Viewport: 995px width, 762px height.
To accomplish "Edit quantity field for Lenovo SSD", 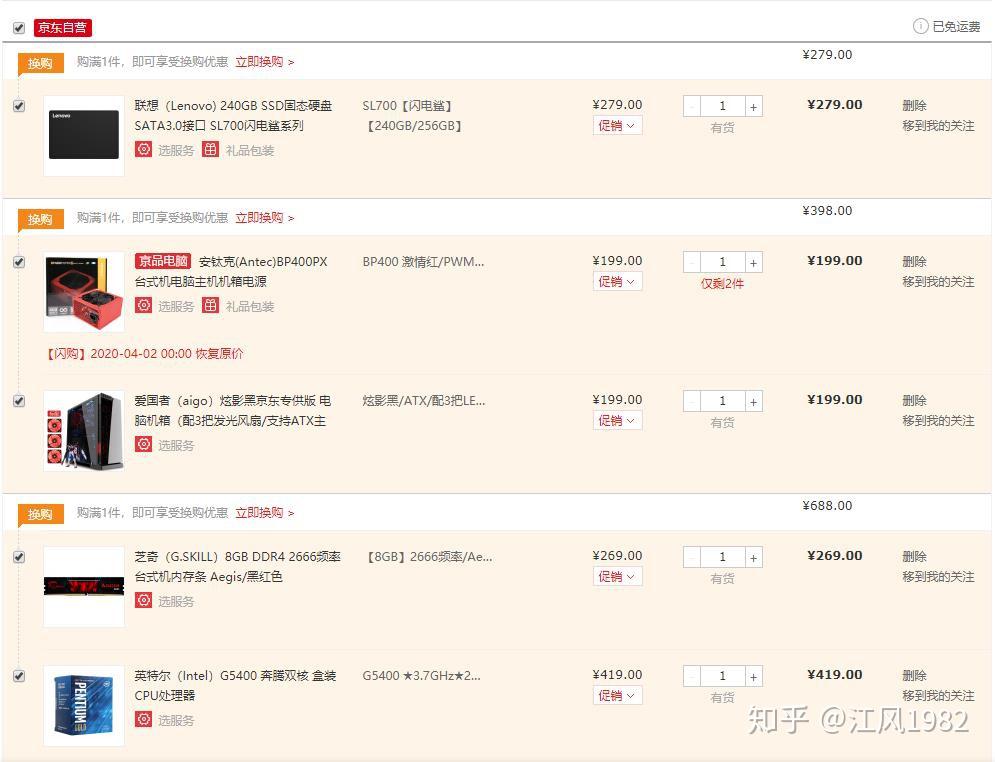I will pyautogui.click(x=723, y=107).
